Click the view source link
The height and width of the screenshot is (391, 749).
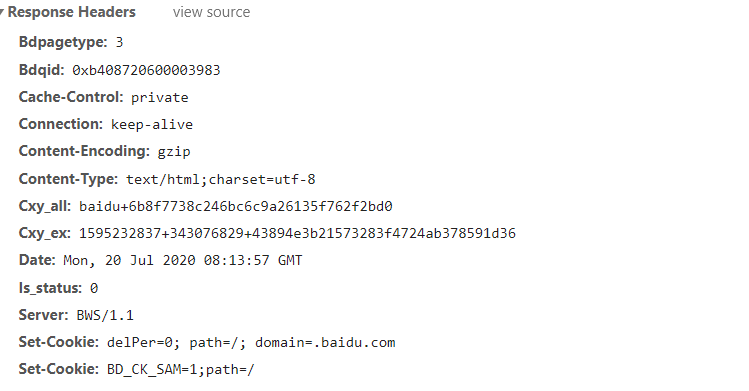pos(211,12)
